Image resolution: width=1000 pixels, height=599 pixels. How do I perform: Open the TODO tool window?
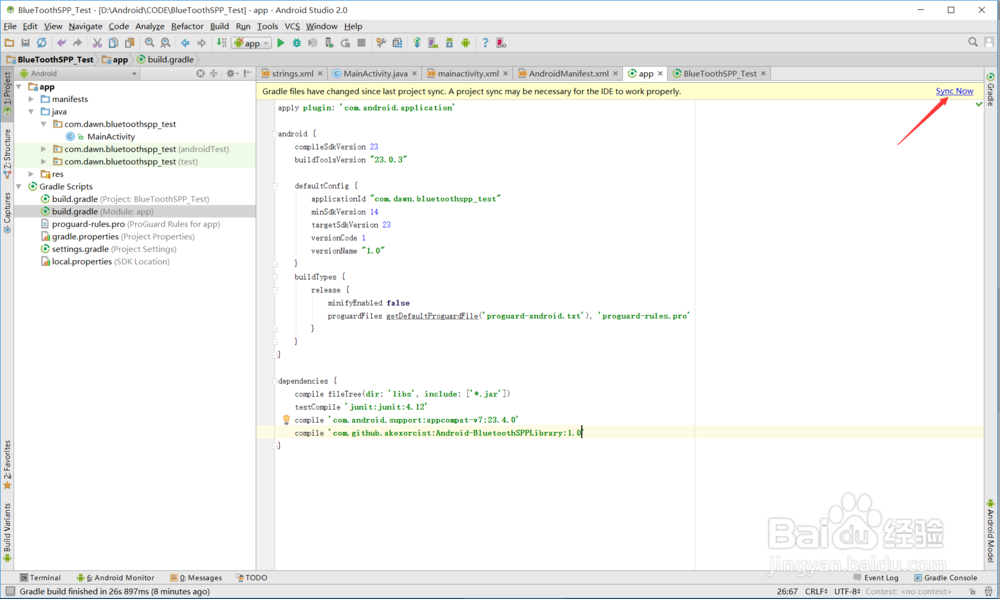[x=251, y=577]
